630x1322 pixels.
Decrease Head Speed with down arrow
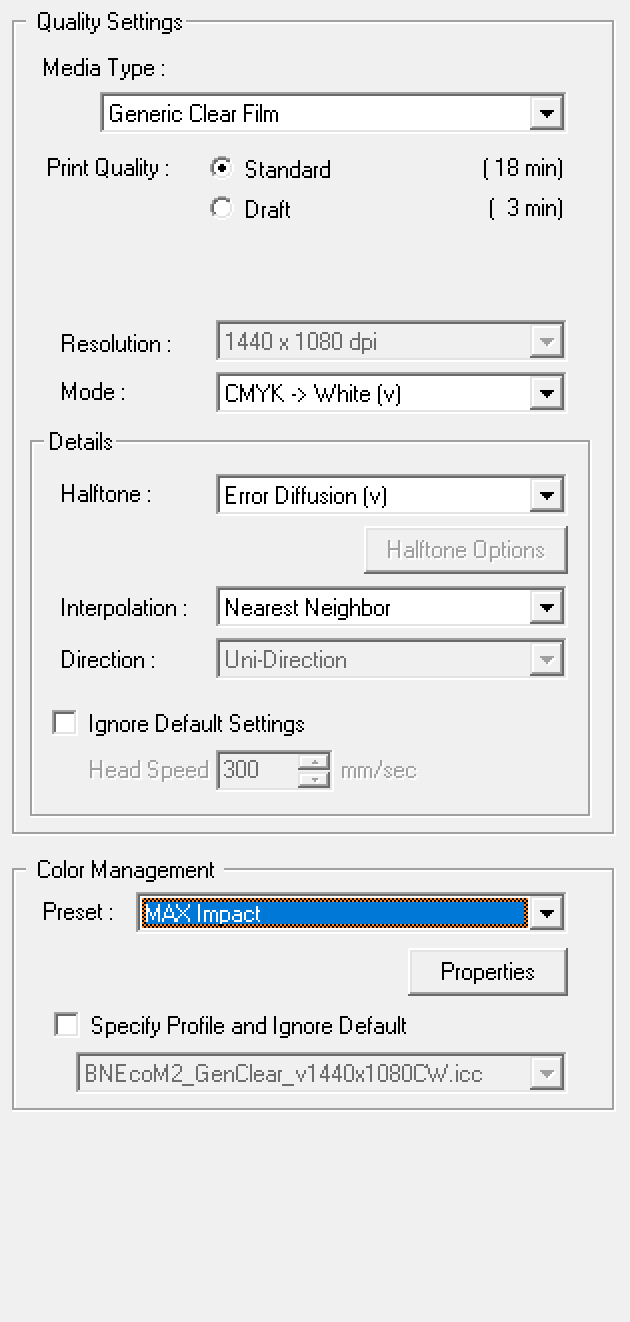pyautogui.click(x=314, y=778)
